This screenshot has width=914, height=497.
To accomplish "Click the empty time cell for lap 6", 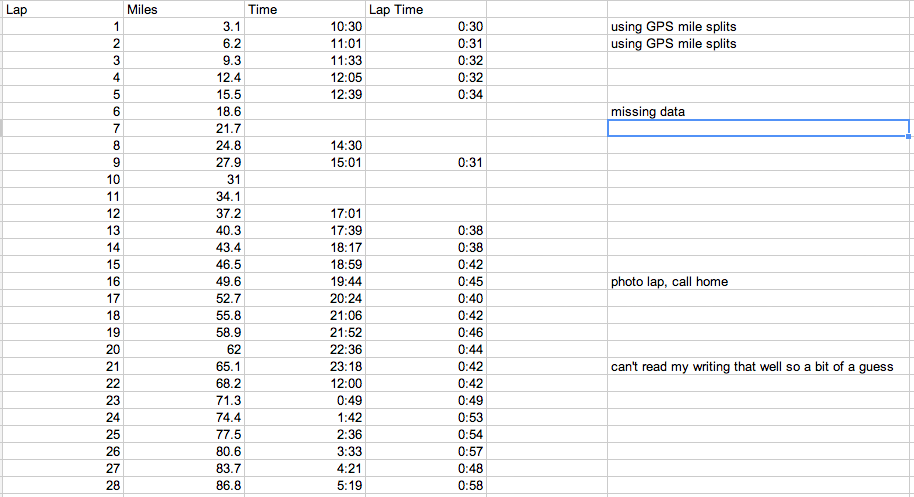I will [305, 112].
